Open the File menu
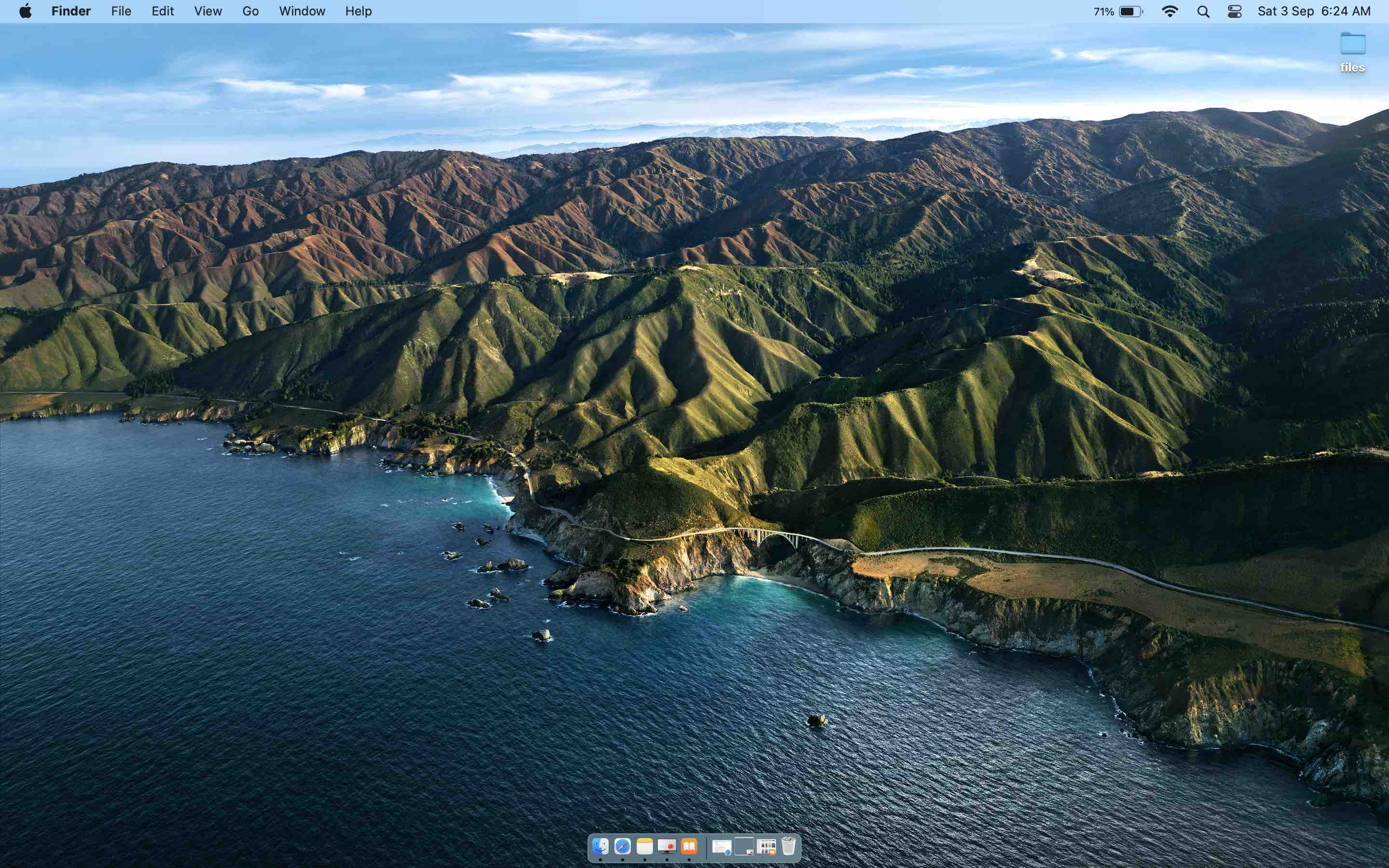Screen dimensions: 1389x868 121,12
